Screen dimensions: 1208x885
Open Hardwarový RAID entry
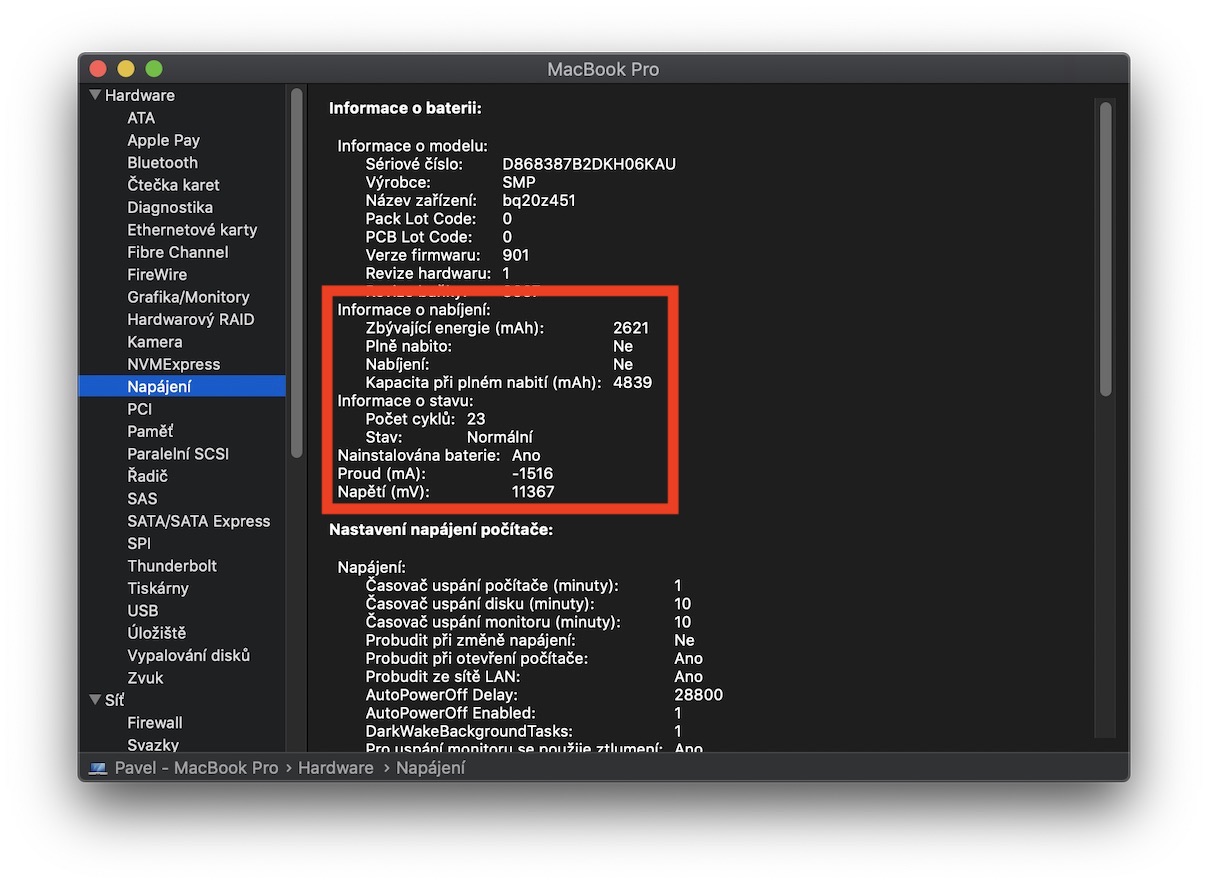click(190, 319)
